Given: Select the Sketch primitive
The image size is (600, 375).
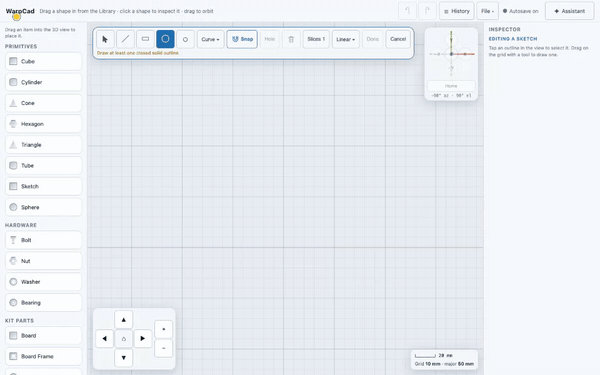Looking at the screenshot, I should click(44, 186).
